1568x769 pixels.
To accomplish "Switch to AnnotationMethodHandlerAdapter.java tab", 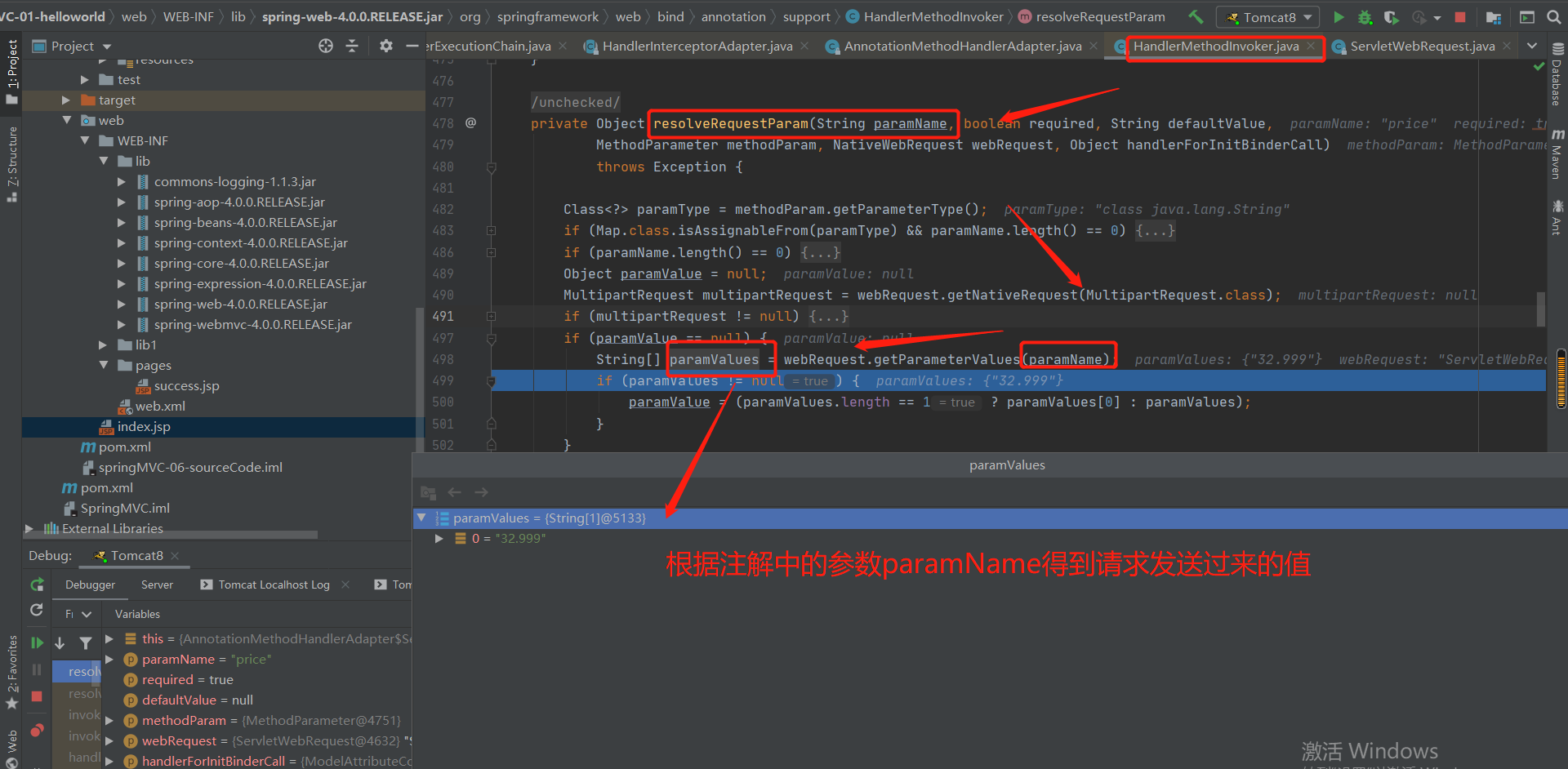I will click(963, 47).
